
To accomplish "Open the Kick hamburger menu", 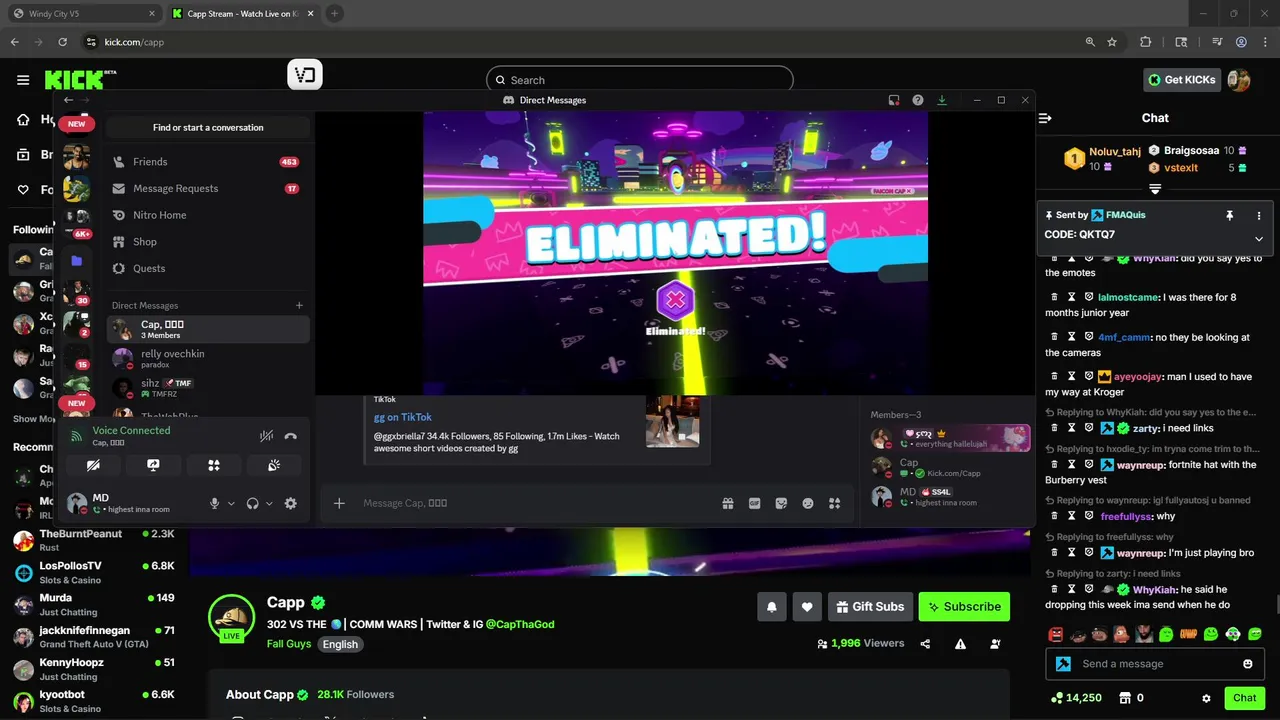I will tap(23, 80).
